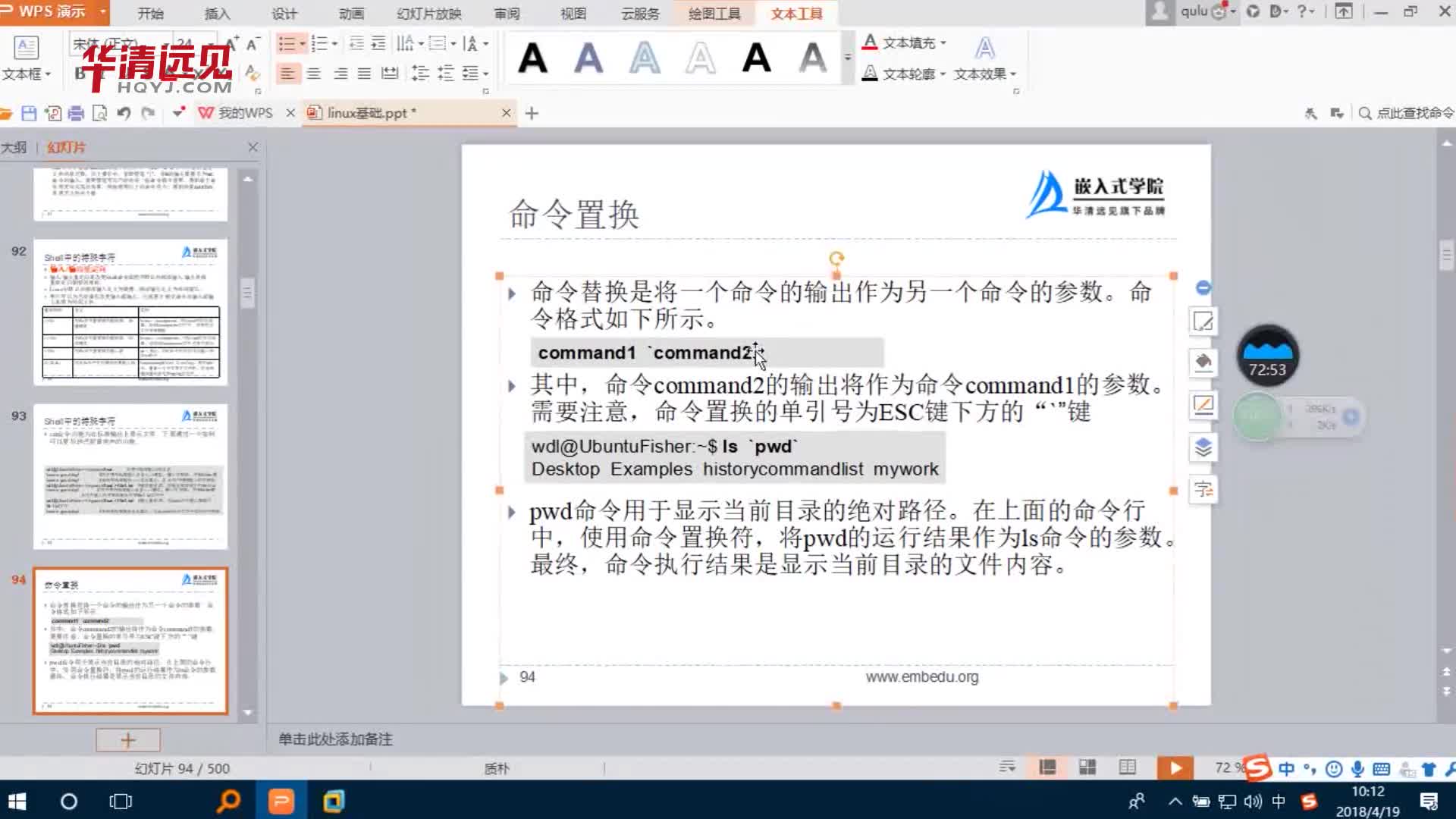Click the increase font size icon

(x=232, y=44)
